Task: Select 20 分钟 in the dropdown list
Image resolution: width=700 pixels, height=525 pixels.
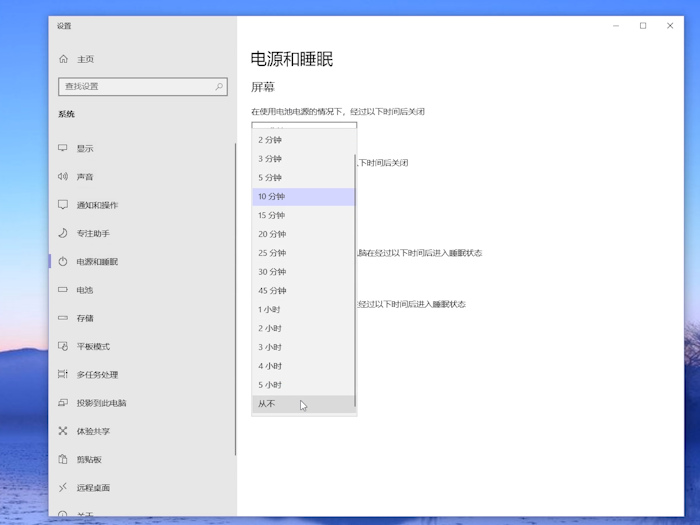Action: point(304,234)
